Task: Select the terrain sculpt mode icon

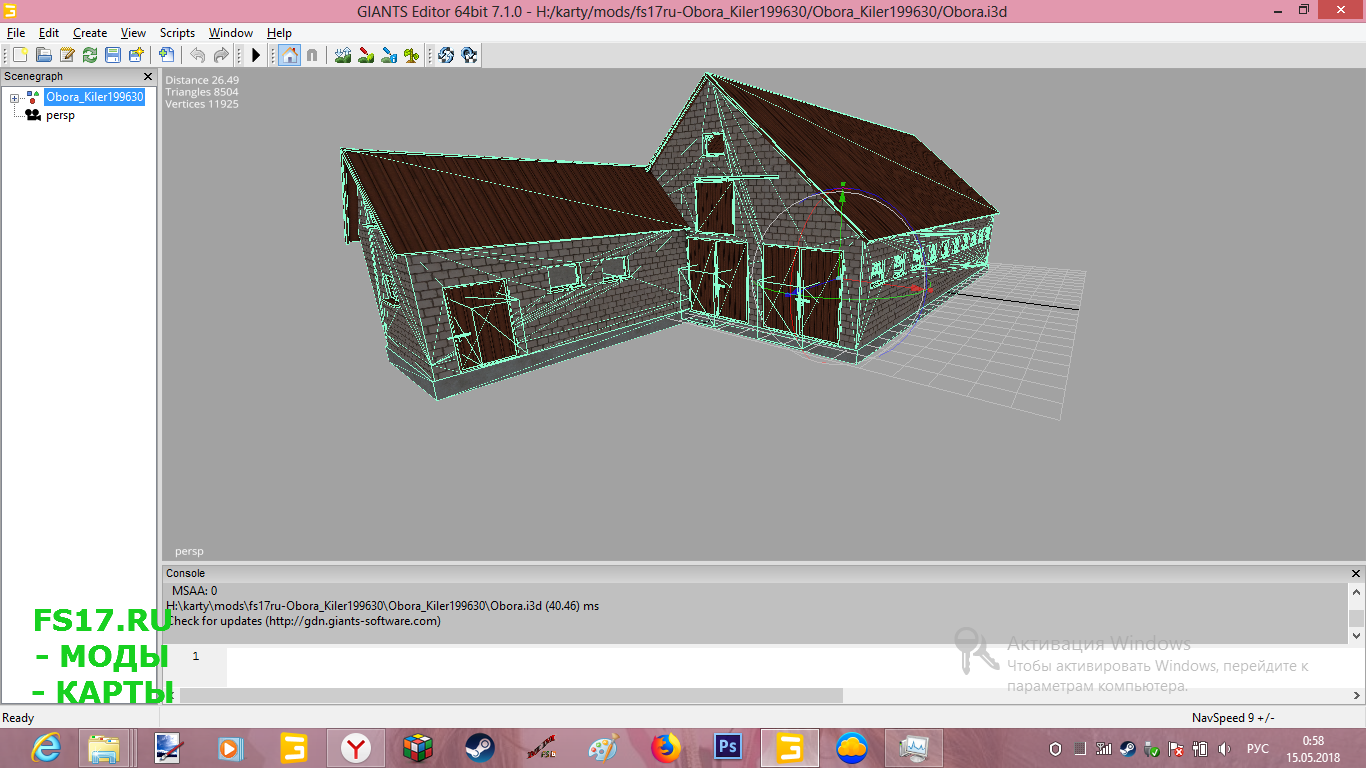Action: 343,55
